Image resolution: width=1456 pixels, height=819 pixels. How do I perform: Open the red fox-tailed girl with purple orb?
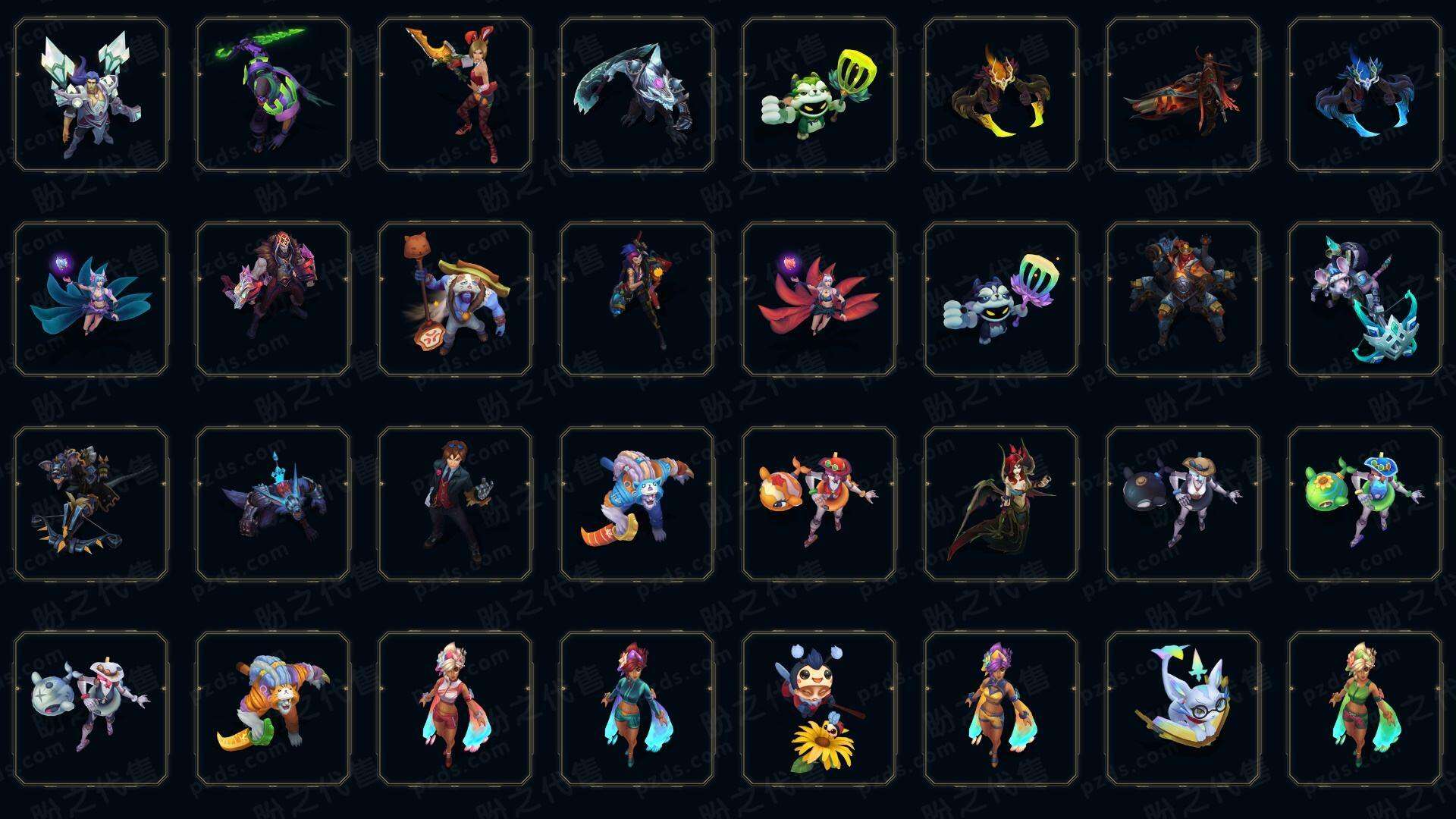pyautogui.click(x=819, y=299)
